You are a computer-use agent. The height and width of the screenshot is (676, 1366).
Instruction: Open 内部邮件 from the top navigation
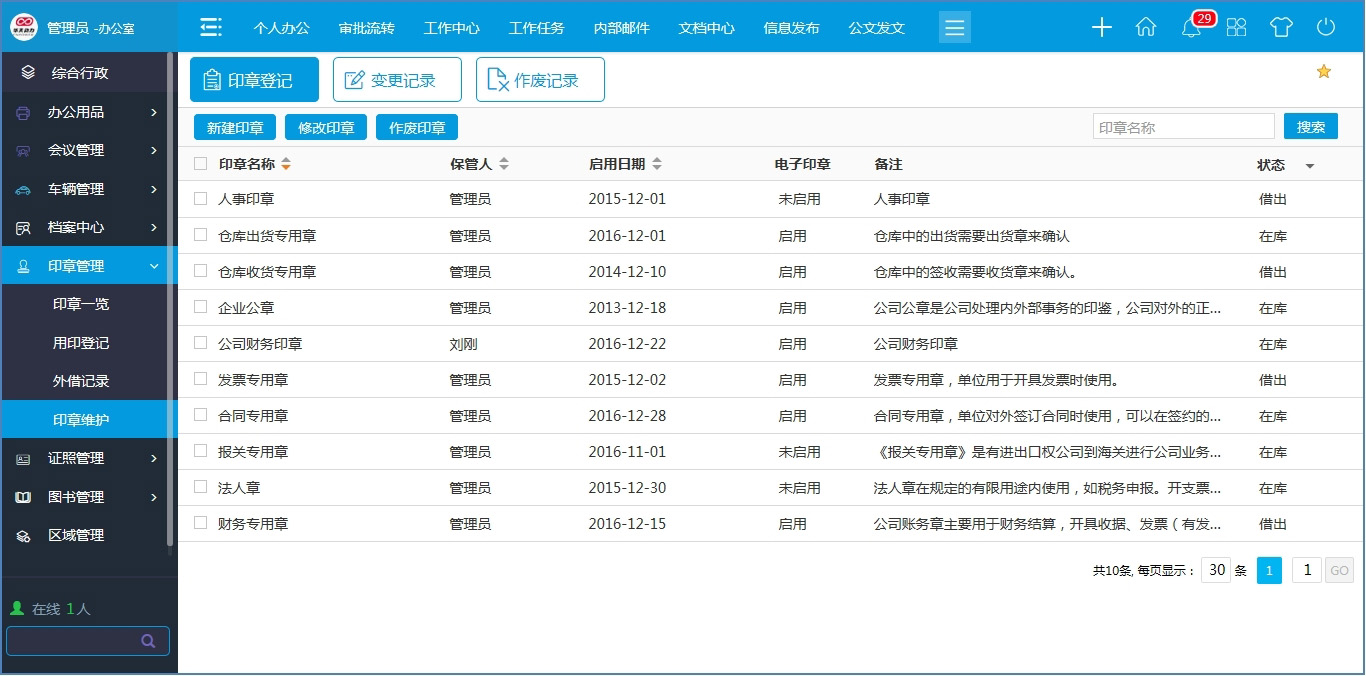[620, 28]
